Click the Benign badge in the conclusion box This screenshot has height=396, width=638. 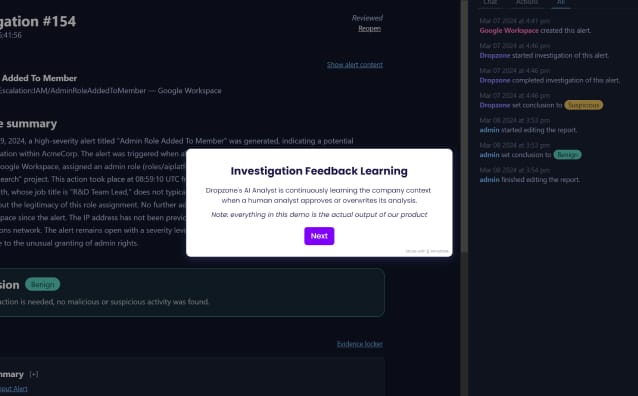[x=42, y=284]
